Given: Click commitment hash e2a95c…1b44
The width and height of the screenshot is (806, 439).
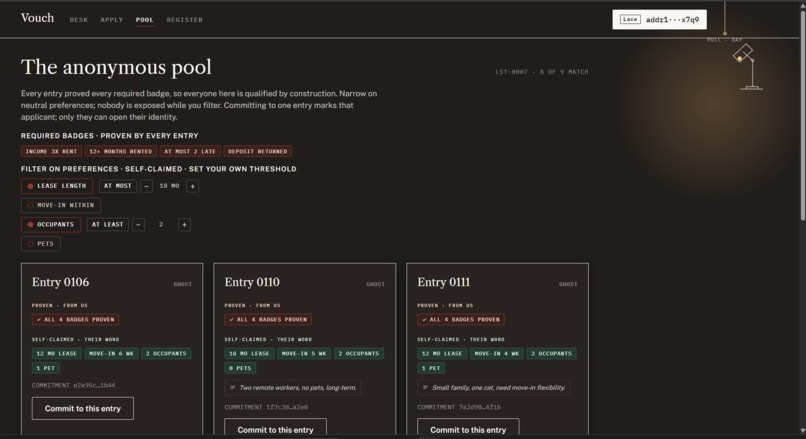Looking at the screenshot, I should click(94, 385).
